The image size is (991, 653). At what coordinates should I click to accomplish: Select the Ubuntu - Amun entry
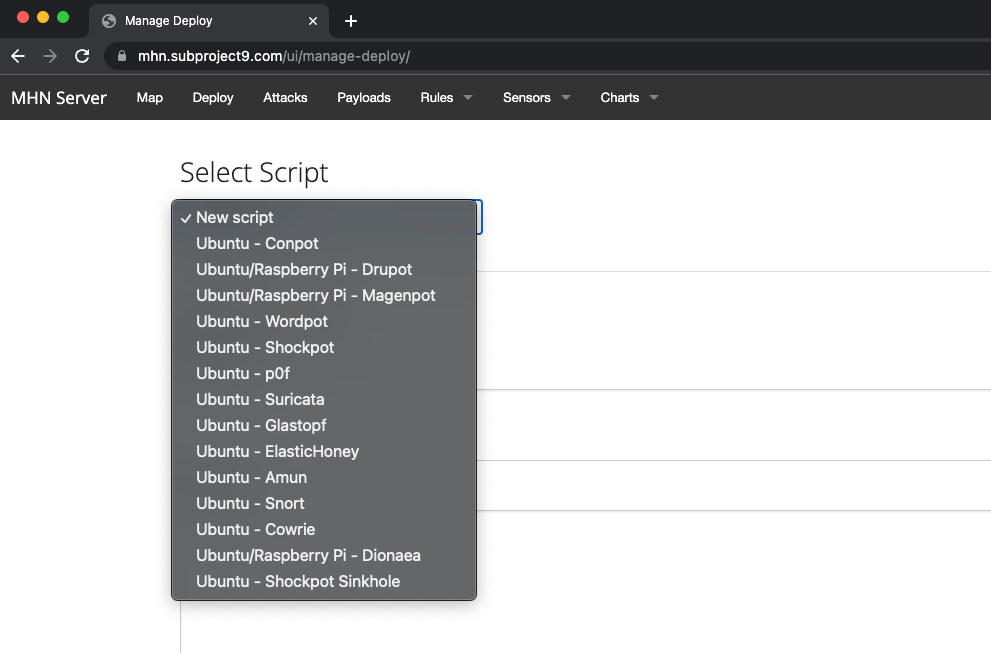[324, 477]
